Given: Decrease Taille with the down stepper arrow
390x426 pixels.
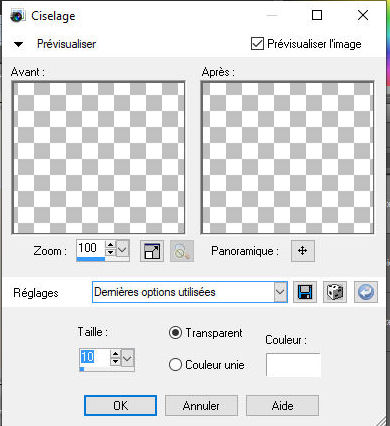Looking at the screenshot, I should point(115,362).
